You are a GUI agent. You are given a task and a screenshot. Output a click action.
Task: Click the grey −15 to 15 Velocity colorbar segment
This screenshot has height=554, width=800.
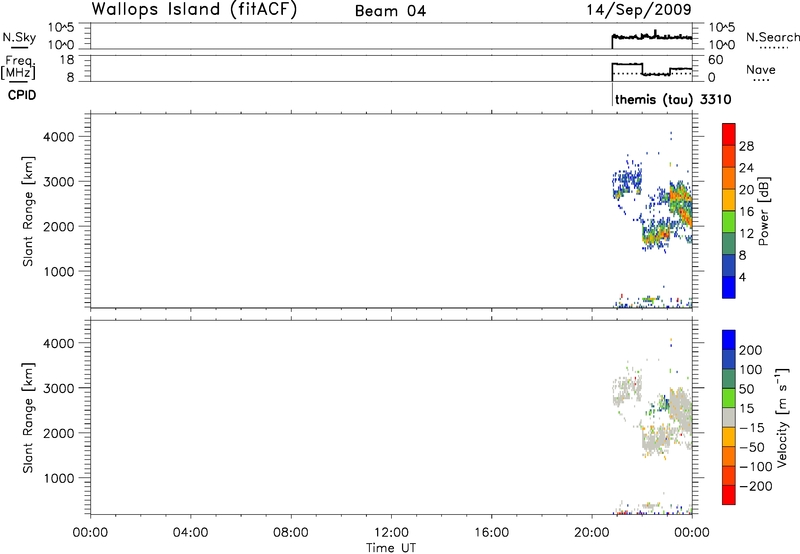click(729, 417)
